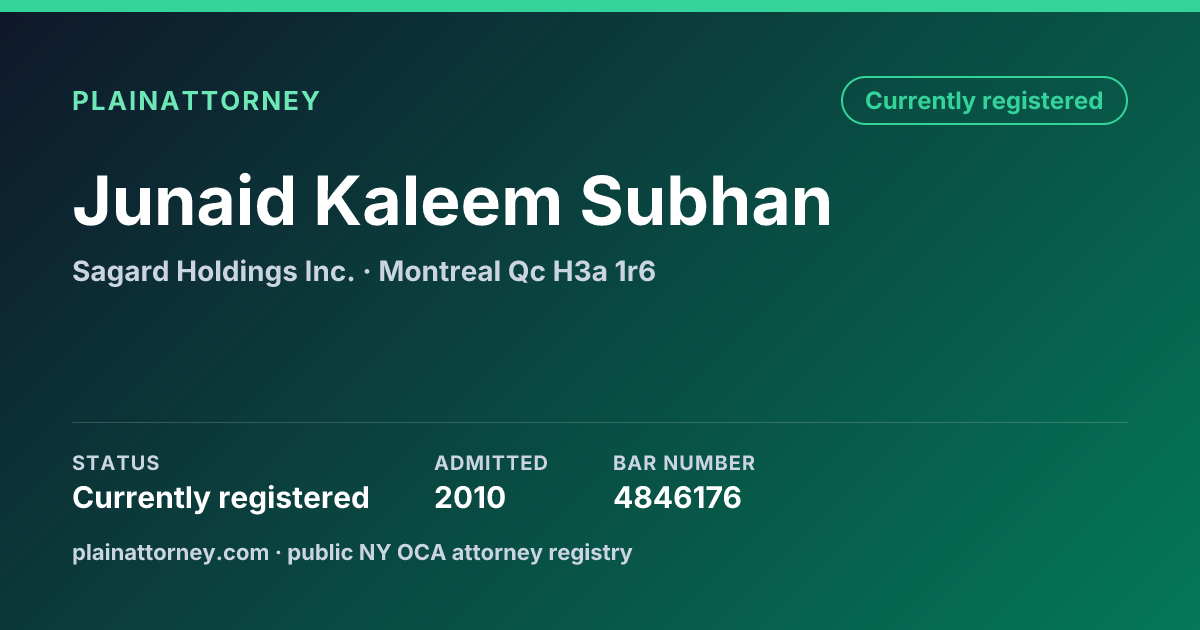Click the Currently registered status value
Viewport: 1200px width, 630px height.
[x=221, y=498]
